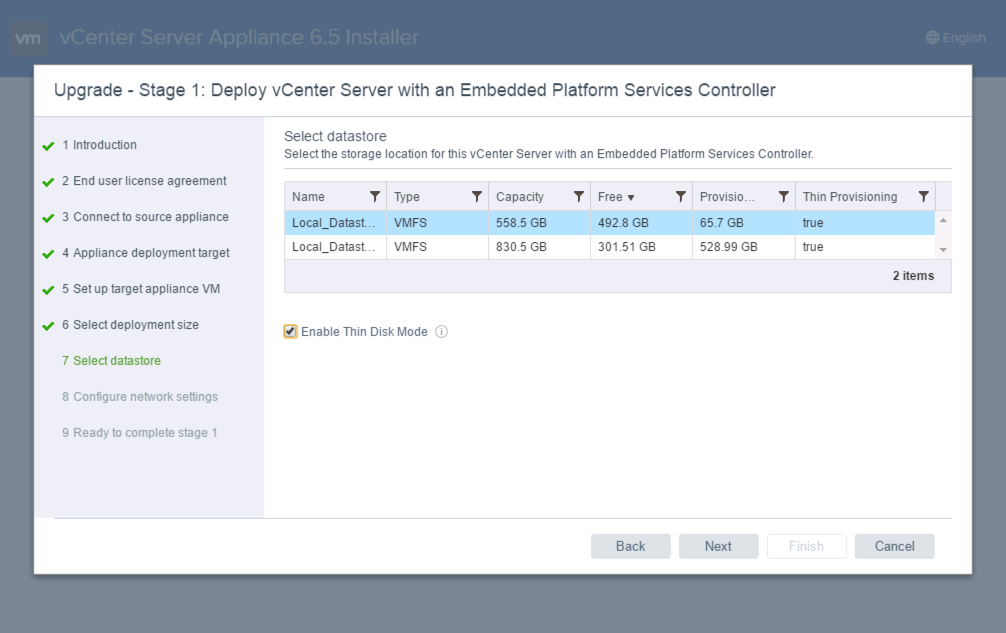Toggle the Enable Thin Disk Mode checkbox

coord(291,332)
